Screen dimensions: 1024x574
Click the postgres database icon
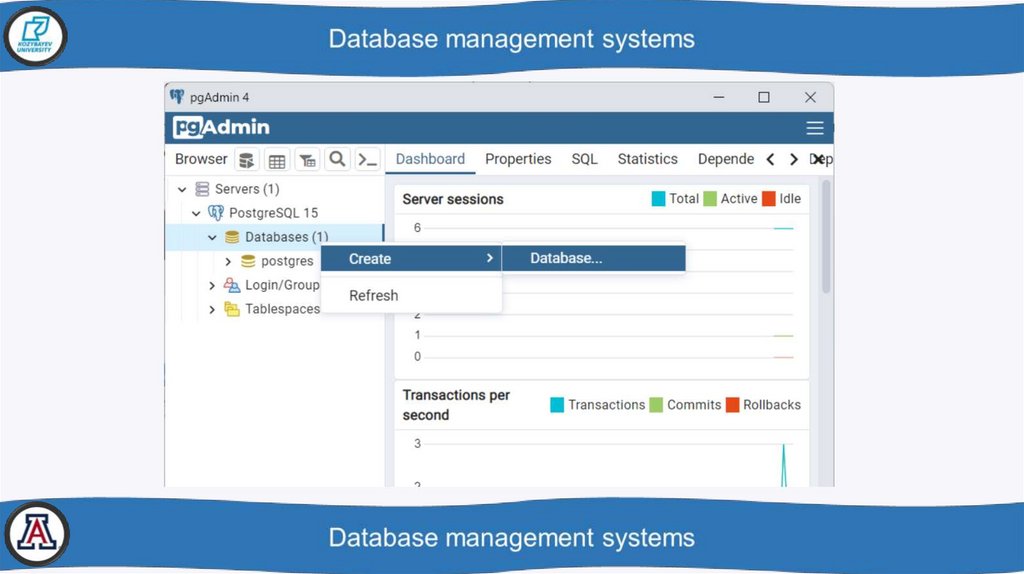[248, 261]
